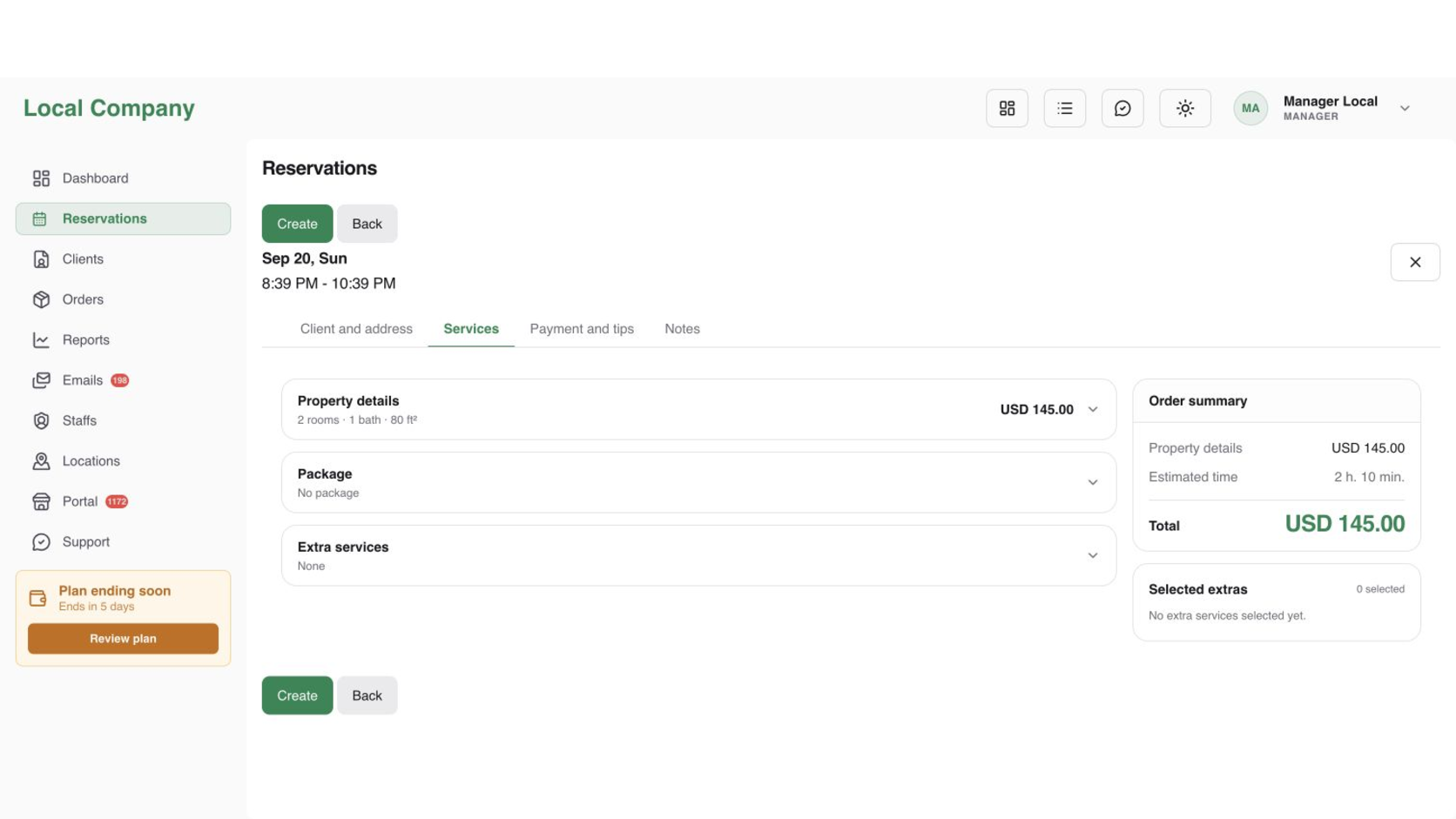
Task: Click '2 rooms · 1 bath · 80 ft²' text
Action: (357, 420)
